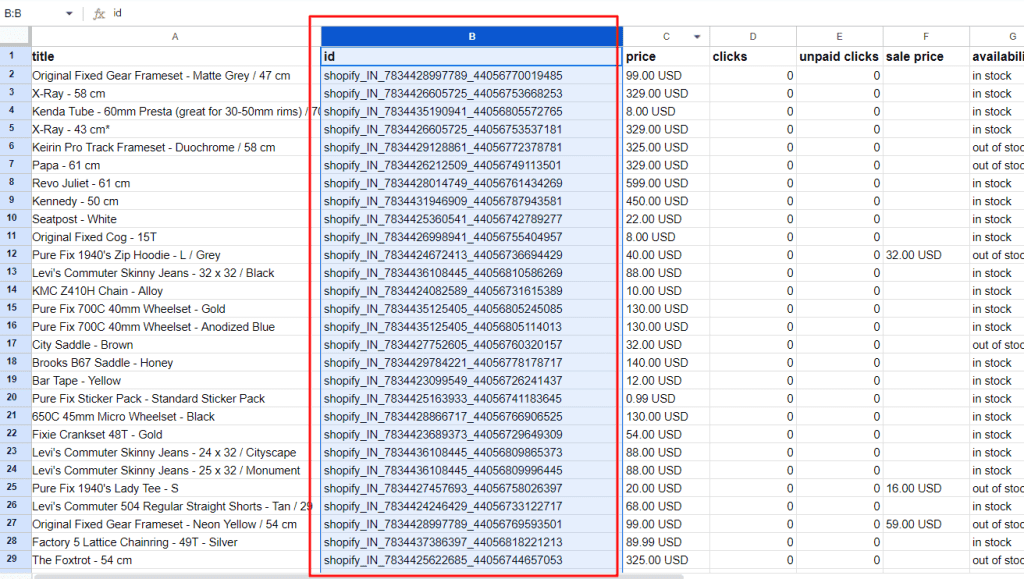Viewport: 1024px width, 579px height.
Task: Select column A by its header
Action: tap(175, 36)
